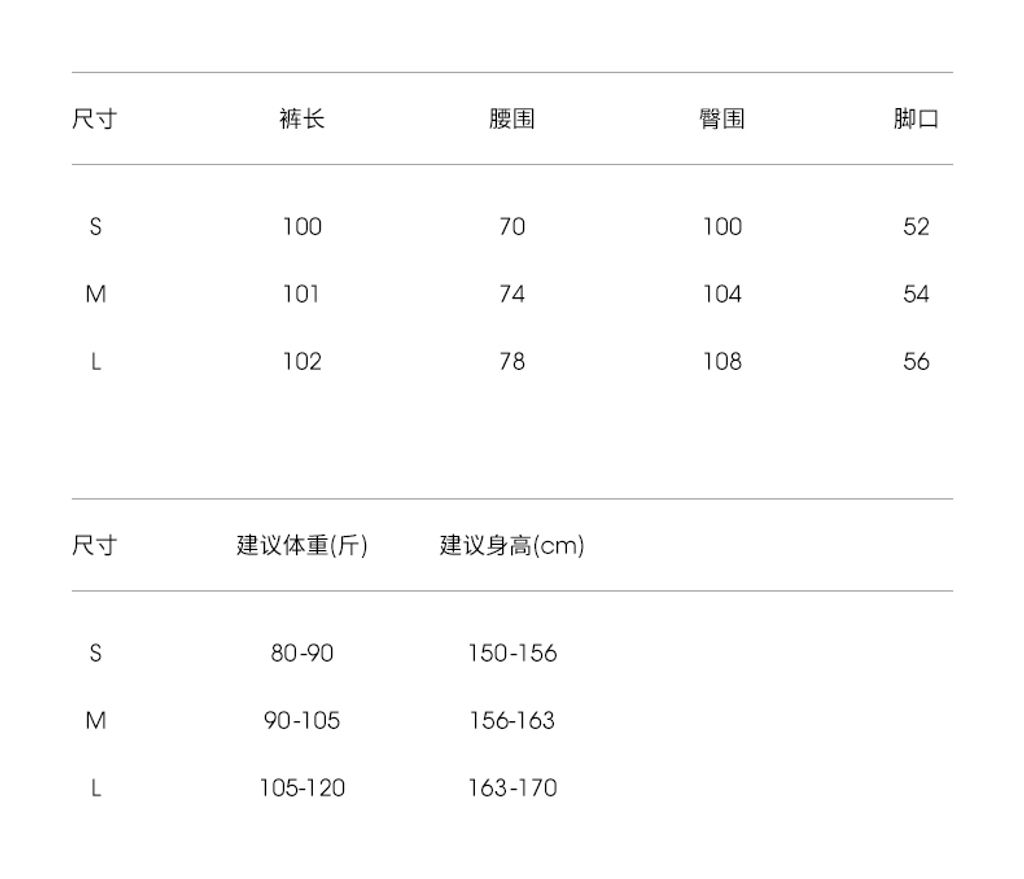Select waist value 74

coord(512,294)
